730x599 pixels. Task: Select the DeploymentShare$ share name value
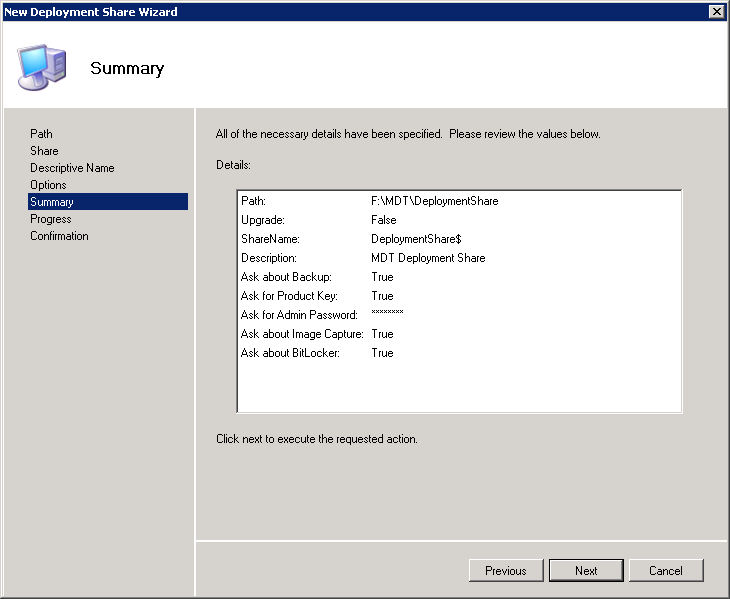(415, 239)
